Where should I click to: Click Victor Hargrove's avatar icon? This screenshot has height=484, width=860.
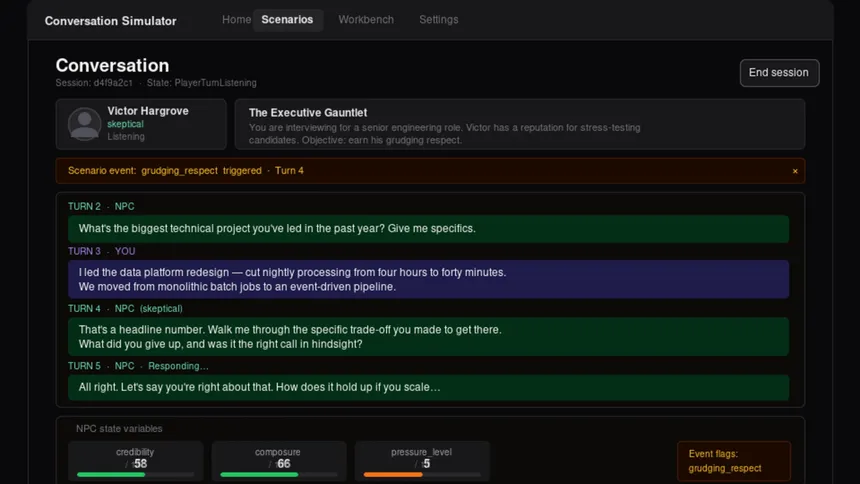point(84,124)
